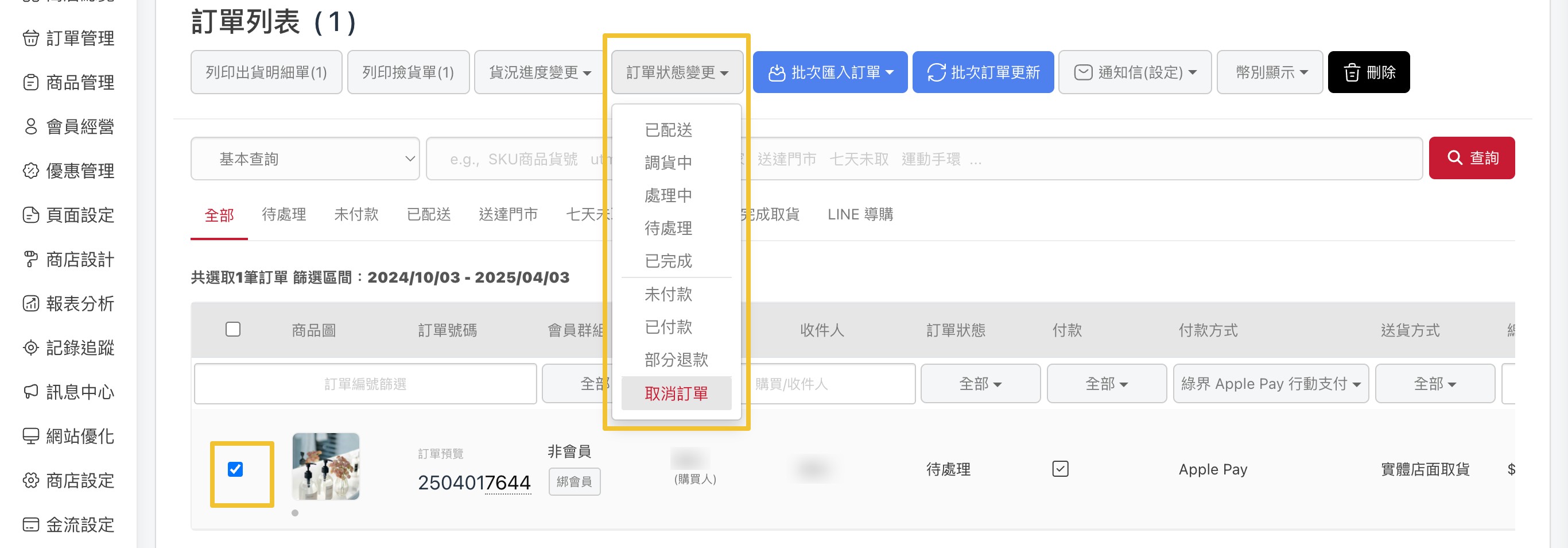
Task: Switch to the 全部 orders tab
Action: tap(219, 215)
